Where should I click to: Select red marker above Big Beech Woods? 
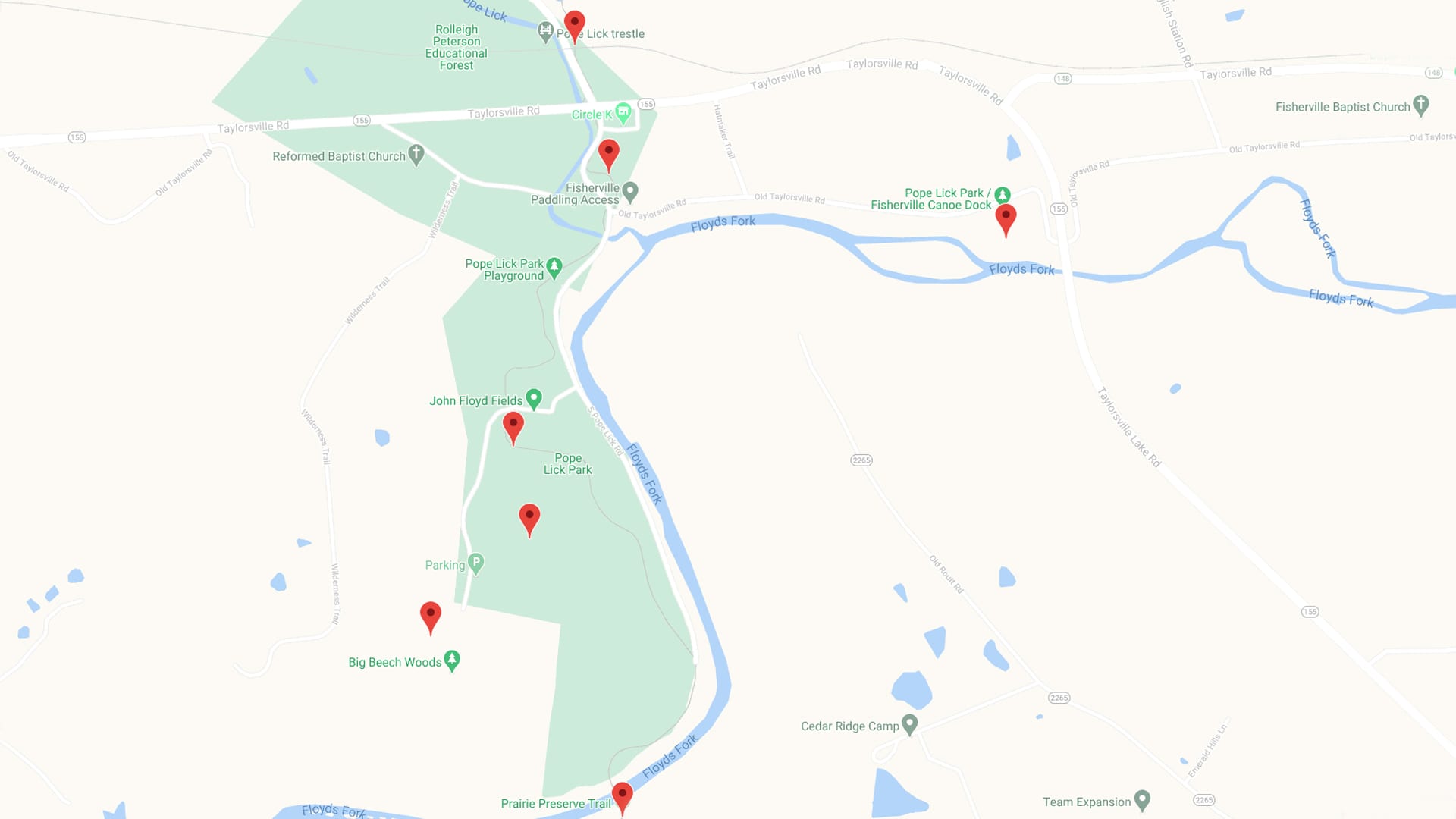[431, 618]
